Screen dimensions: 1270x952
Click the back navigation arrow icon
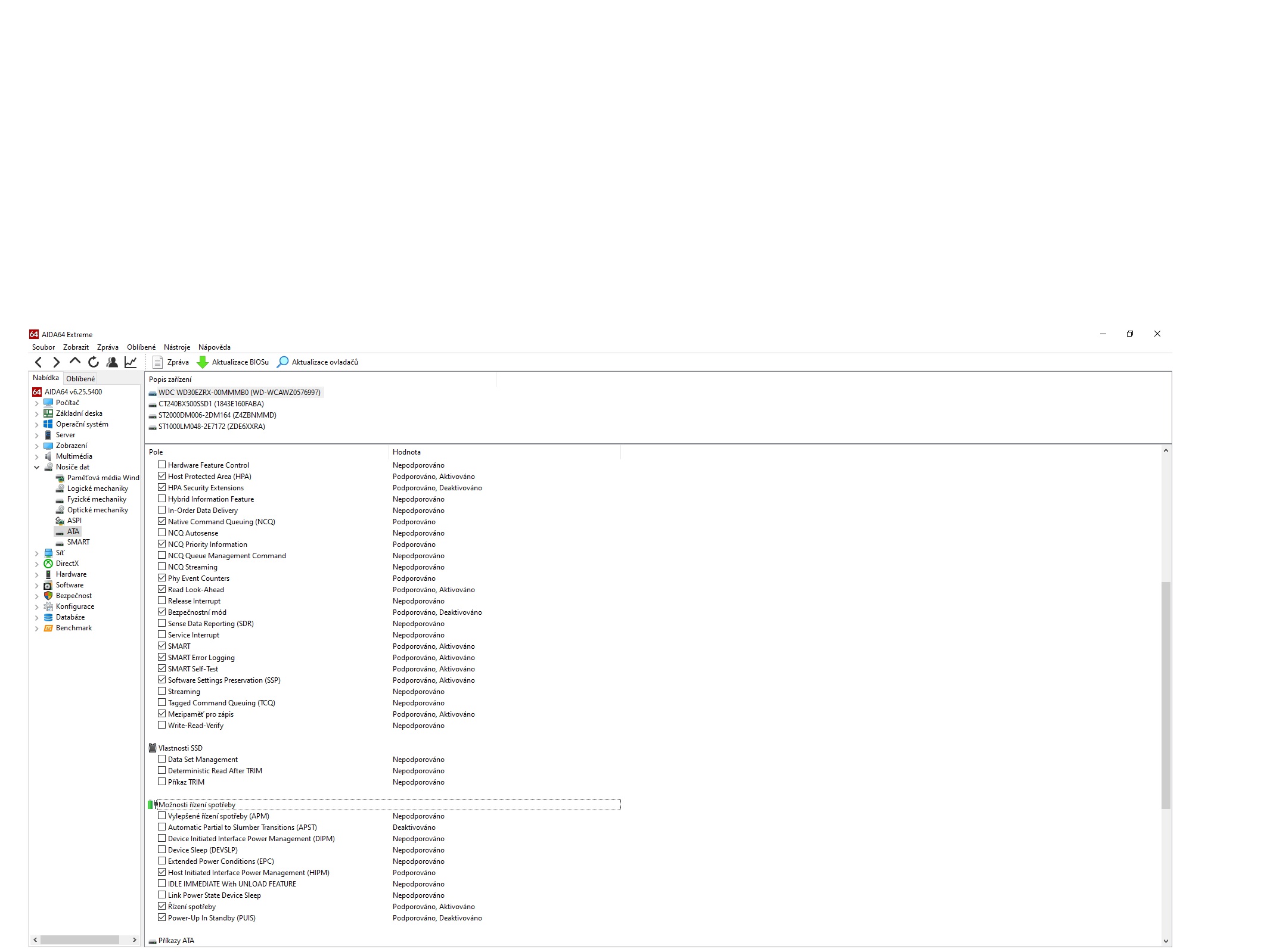[x=39, y=362]
